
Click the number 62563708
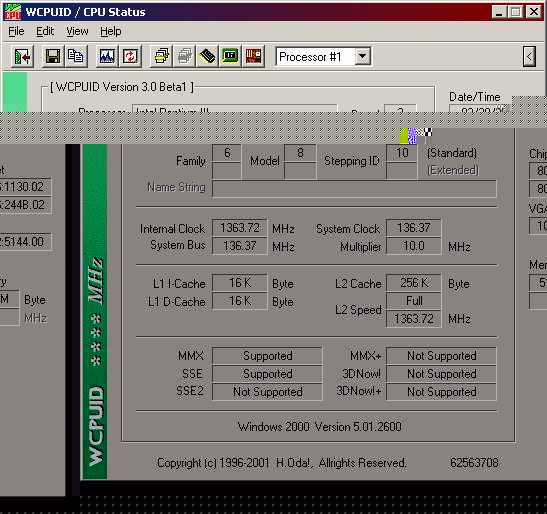[x=474, y=463]
